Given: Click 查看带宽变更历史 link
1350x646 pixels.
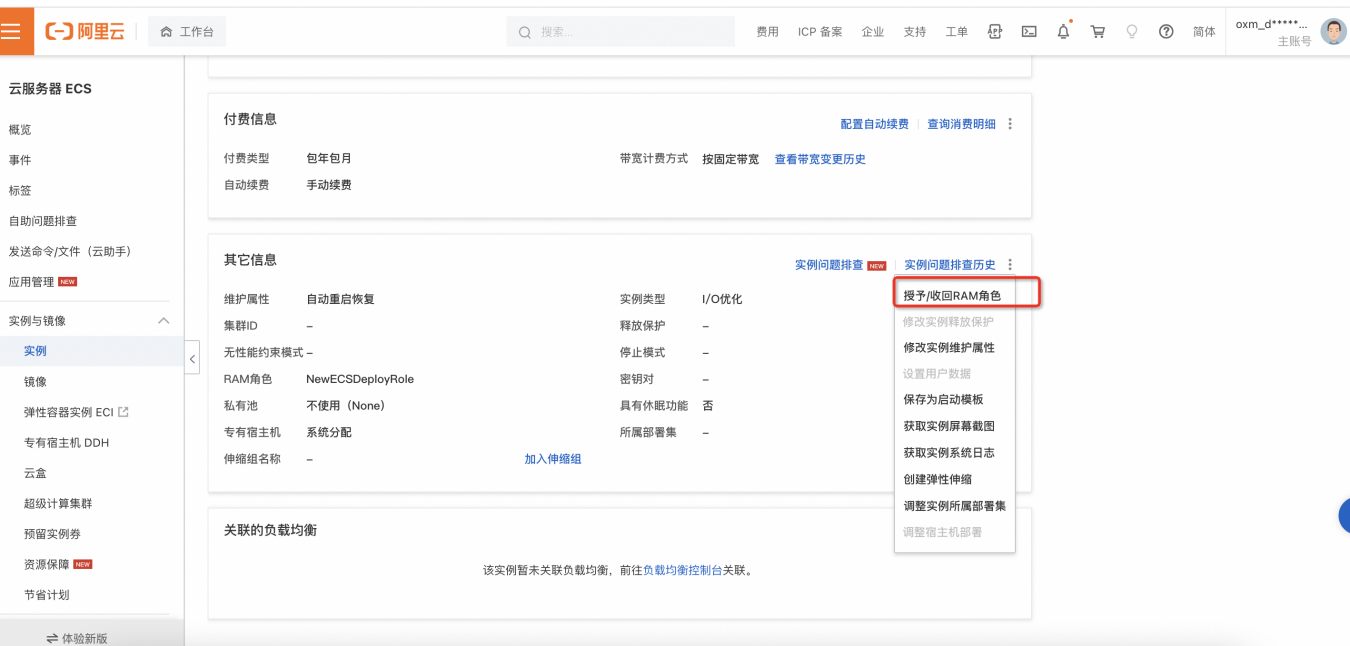Looking at the screenshot, I should click(x=820, y=159).
